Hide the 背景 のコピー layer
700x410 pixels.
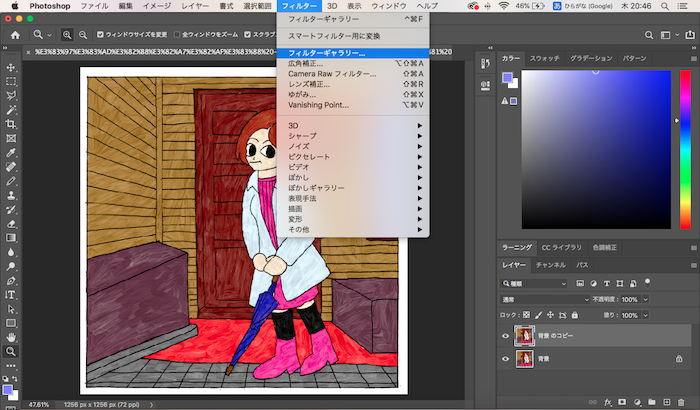(x=505, y=336)
